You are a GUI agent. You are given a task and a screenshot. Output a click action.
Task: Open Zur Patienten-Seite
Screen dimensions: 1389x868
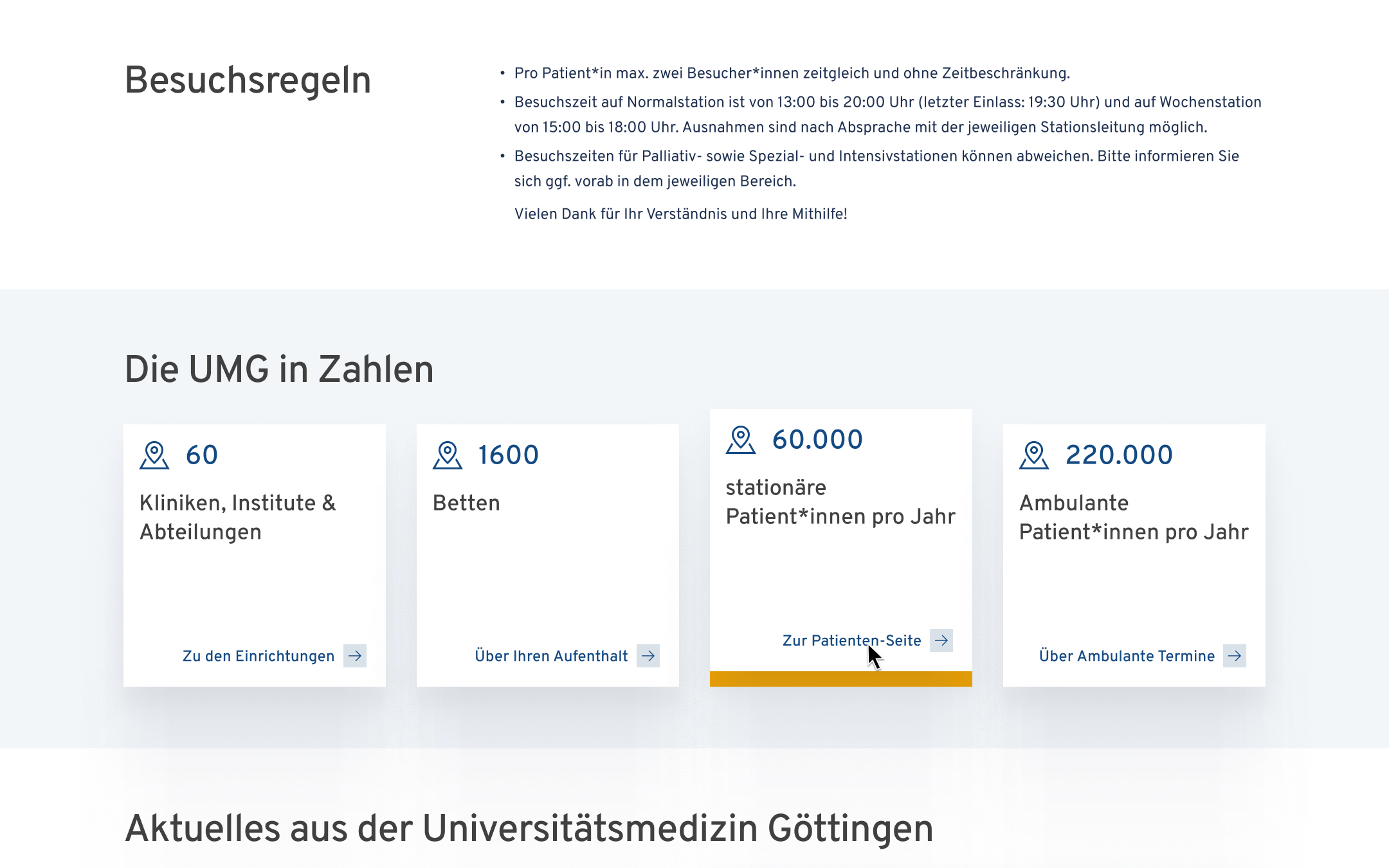[851, 640]
